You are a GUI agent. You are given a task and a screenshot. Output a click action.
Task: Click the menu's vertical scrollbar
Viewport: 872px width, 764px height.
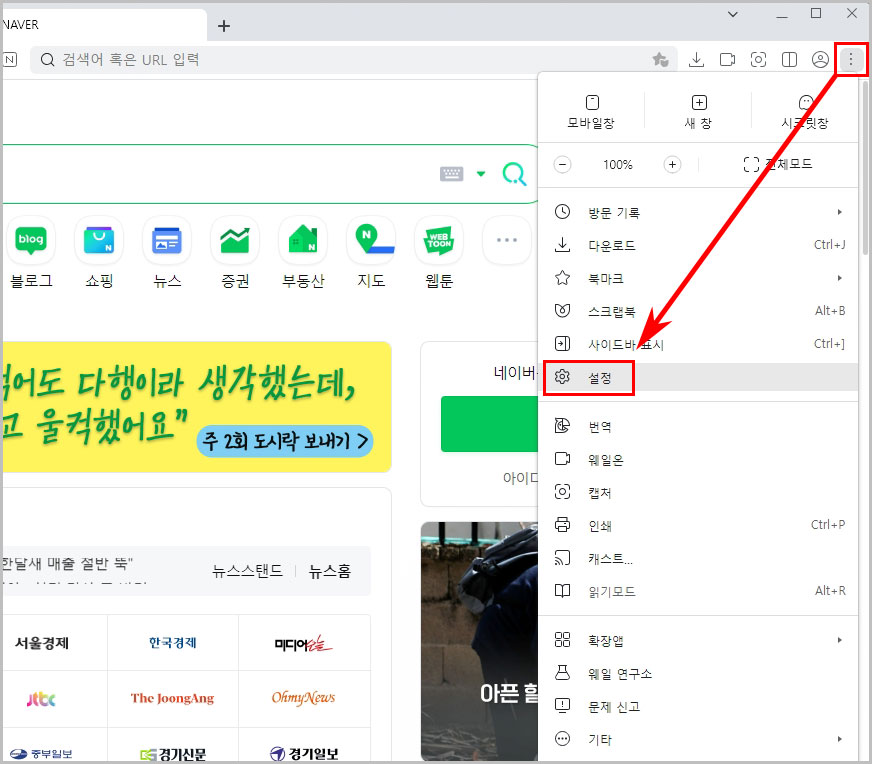pyautogui.click(x=864, y=167)
